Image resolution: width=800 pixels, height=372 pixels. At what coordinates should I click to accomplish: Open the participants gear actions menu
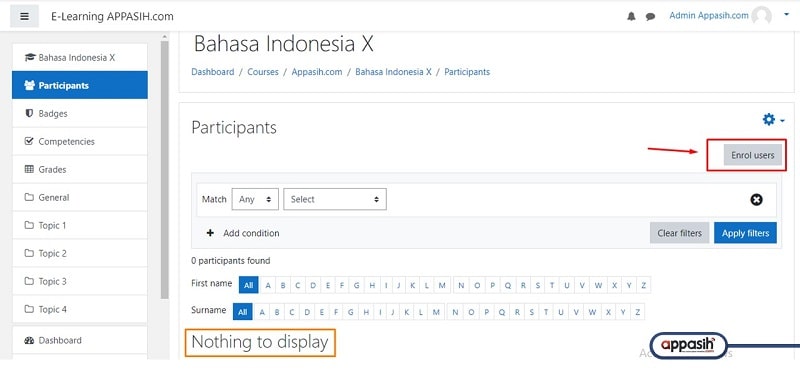[x=773, y=120]
